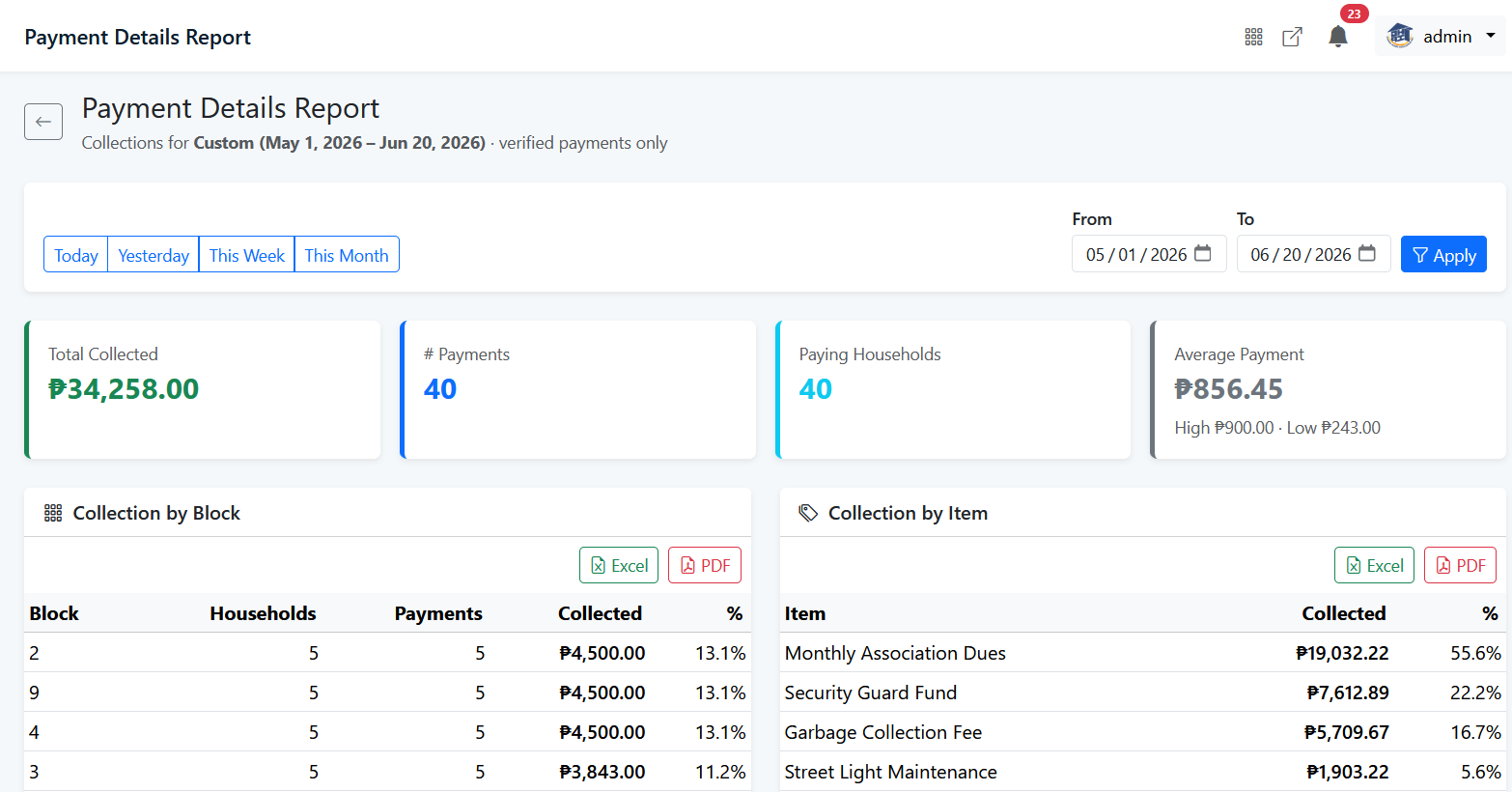
Task: Click the Households column header
Action: point(263,613)
